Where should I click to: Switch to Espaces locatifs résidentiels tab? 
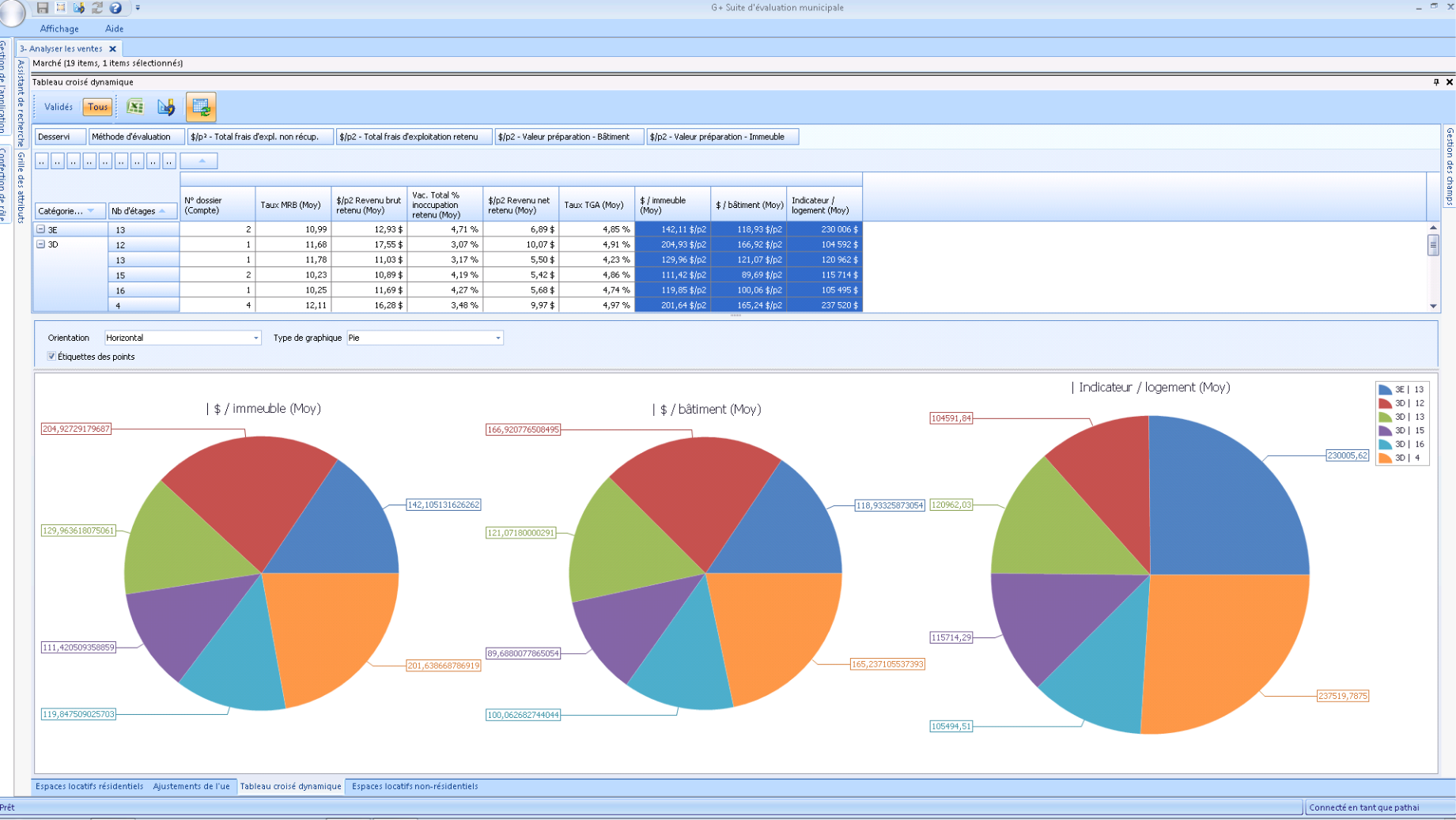coord(89,787)
